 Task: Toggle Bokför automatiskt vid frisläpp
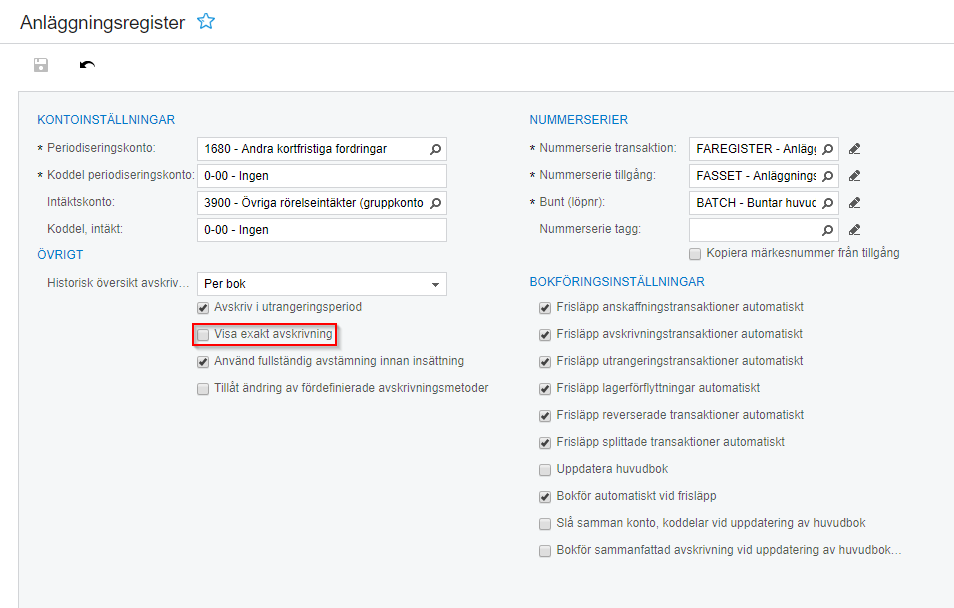click(x=545, y=496)
